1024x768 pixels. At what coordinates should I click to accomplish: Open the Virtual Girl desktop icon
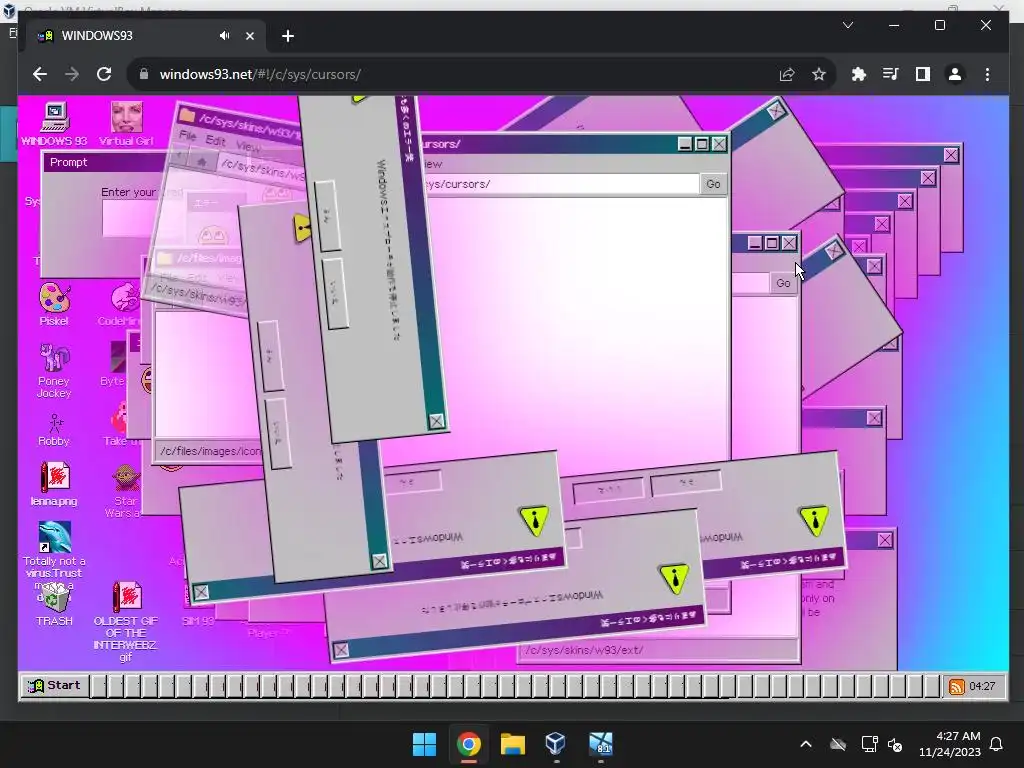[126, 123]
